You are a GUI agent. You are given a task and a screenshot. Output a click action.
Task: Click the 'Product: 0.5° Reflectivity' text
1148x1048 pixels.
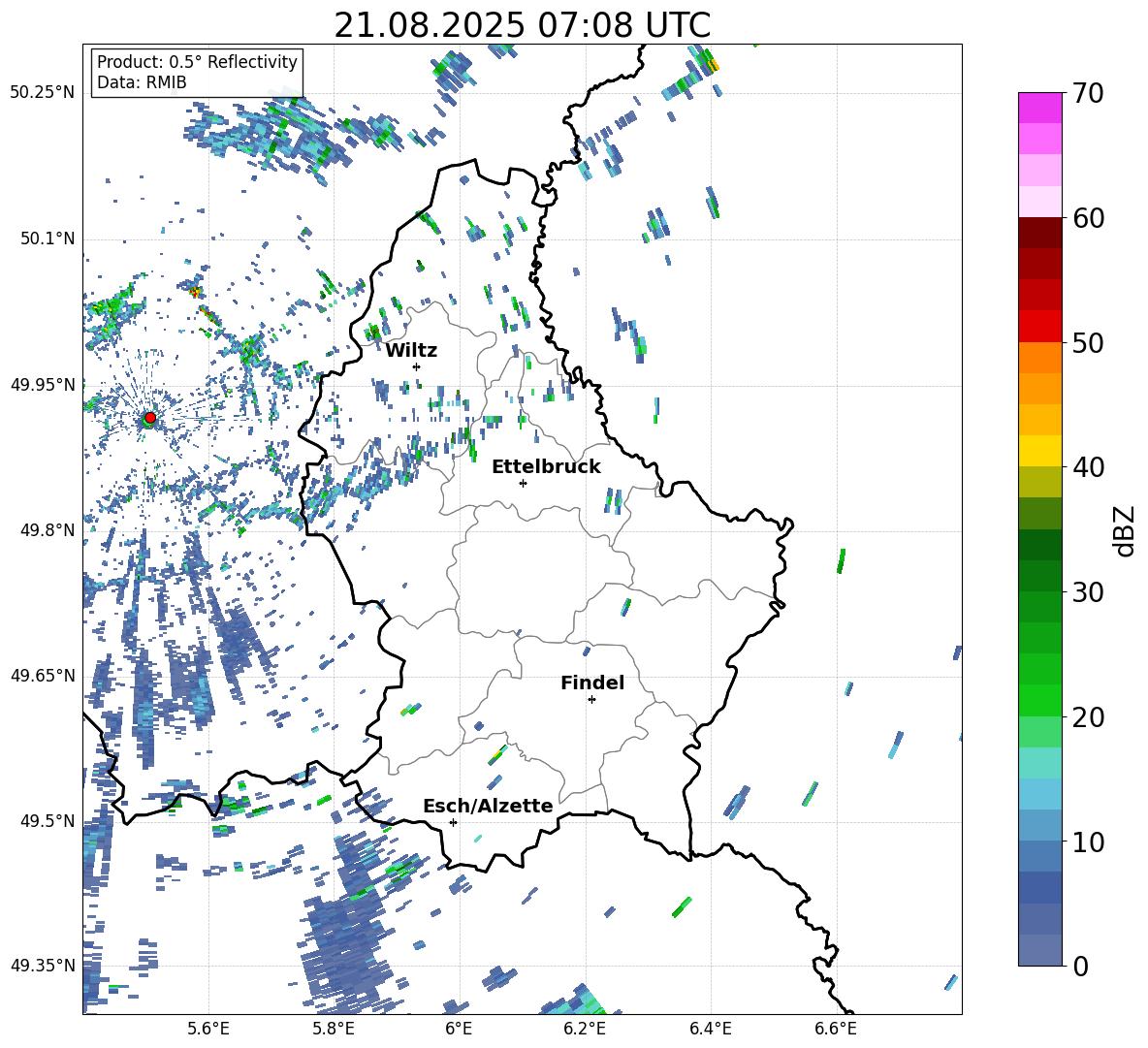tap(197, 62)
